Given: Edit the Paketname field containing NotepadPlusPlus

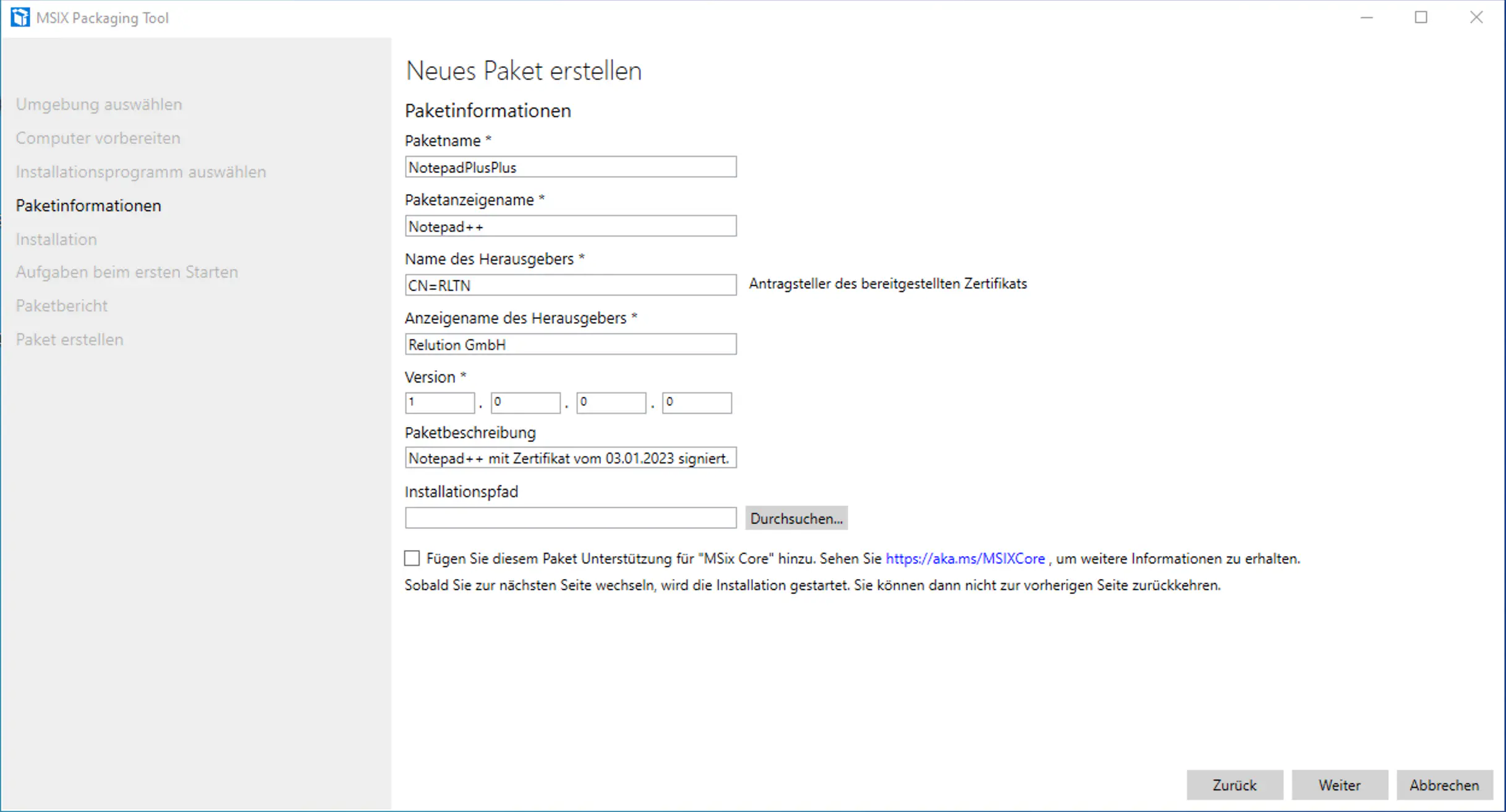Looking at the screenshot, I should tap(570, 166).
